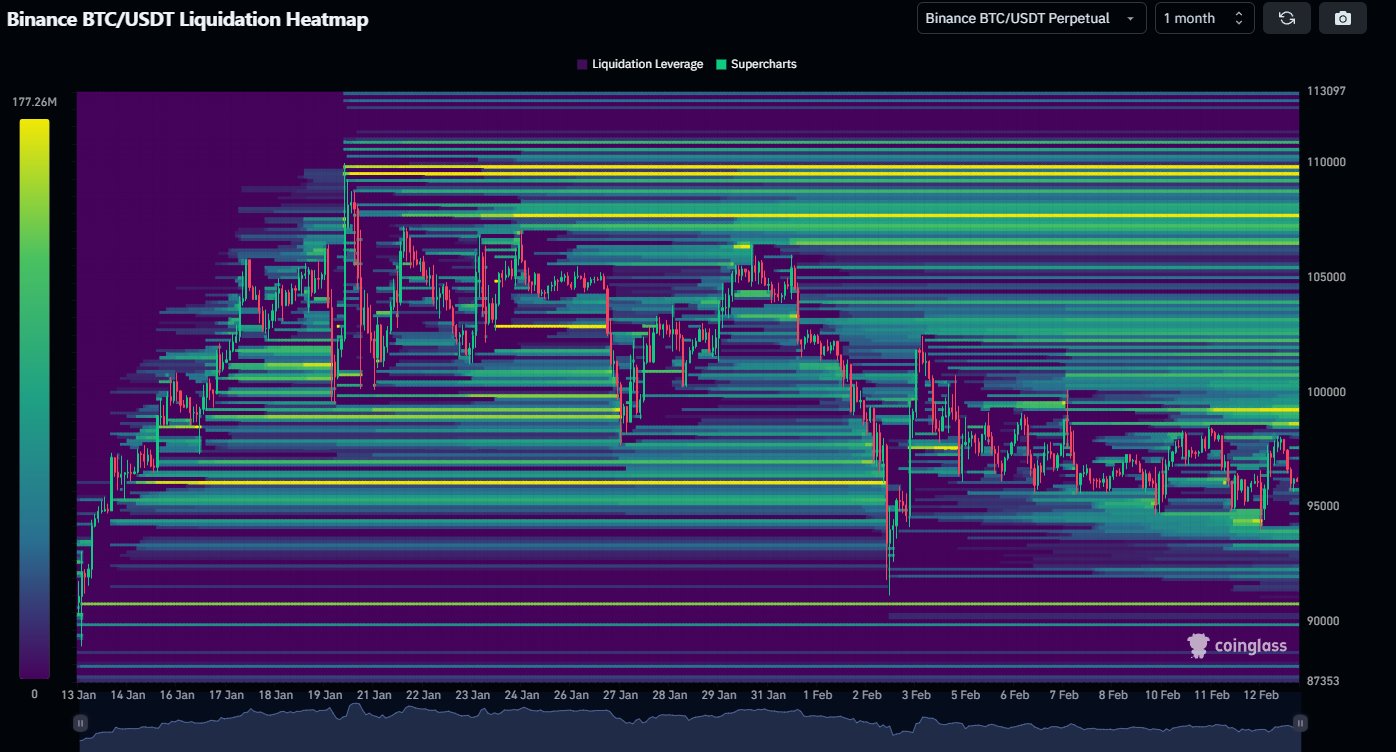Click the up/down arrows on 1 month selector
1396x752 pixels.
(1239, 18)
